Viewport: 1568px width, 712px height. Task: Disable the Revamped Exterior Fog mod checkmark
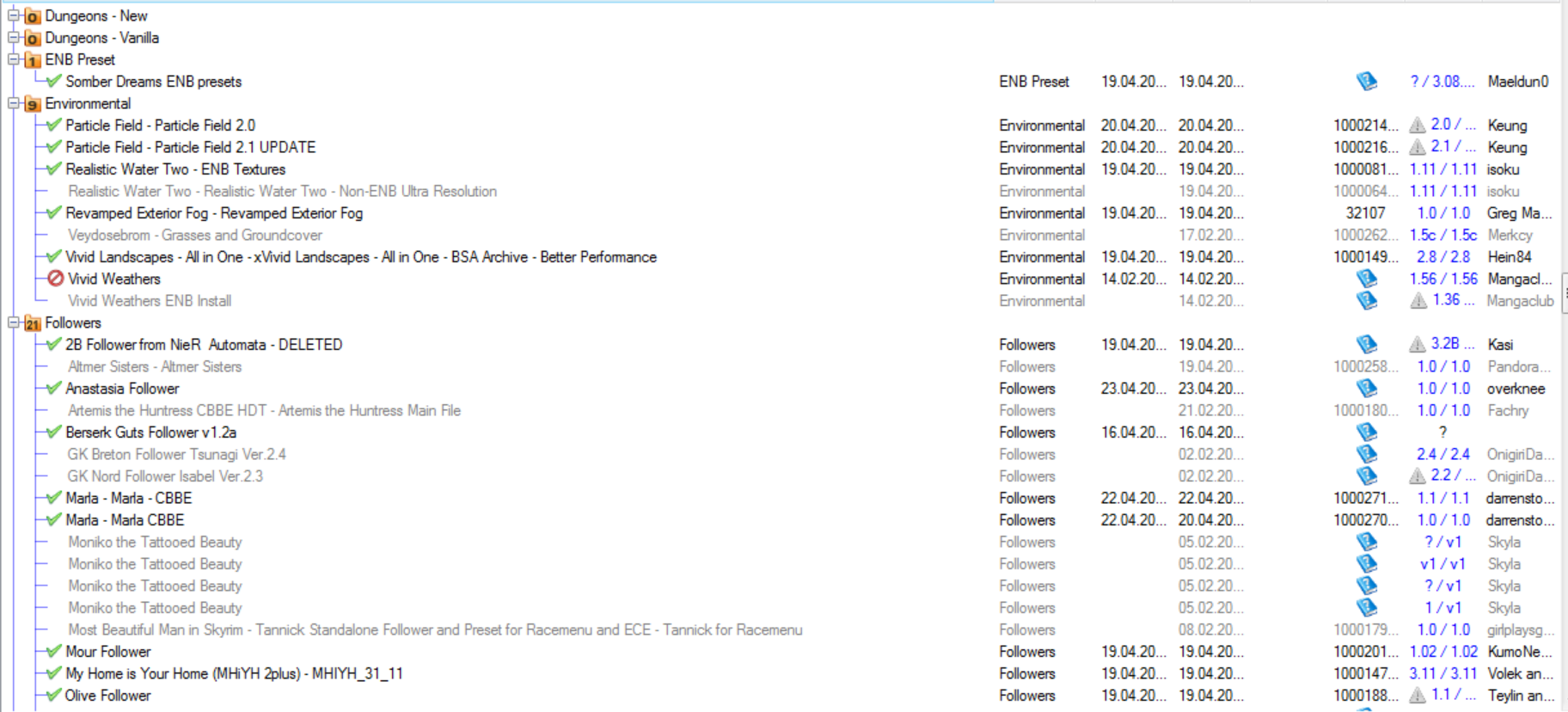(54, 213)
